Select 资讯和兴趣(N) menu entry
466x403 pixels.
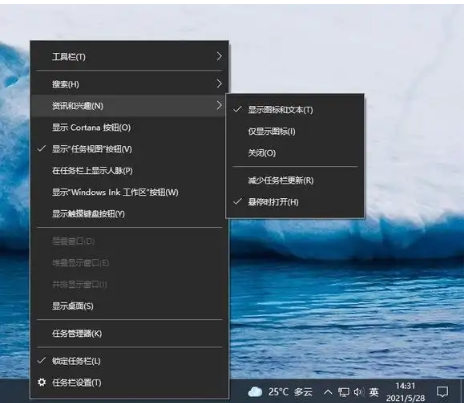click(129, 106)
